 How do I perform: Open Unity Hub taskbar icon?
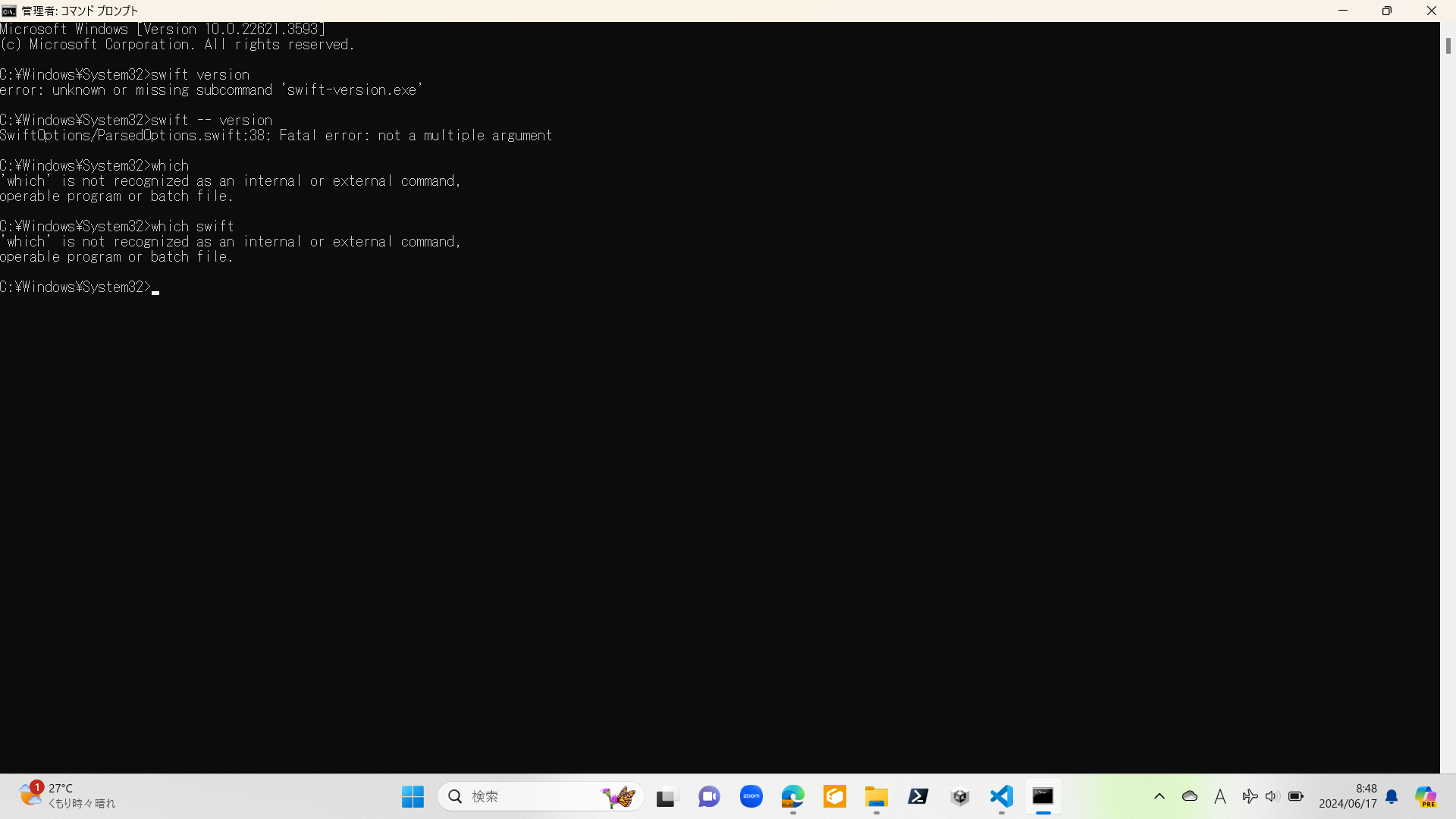click(960, 796)
